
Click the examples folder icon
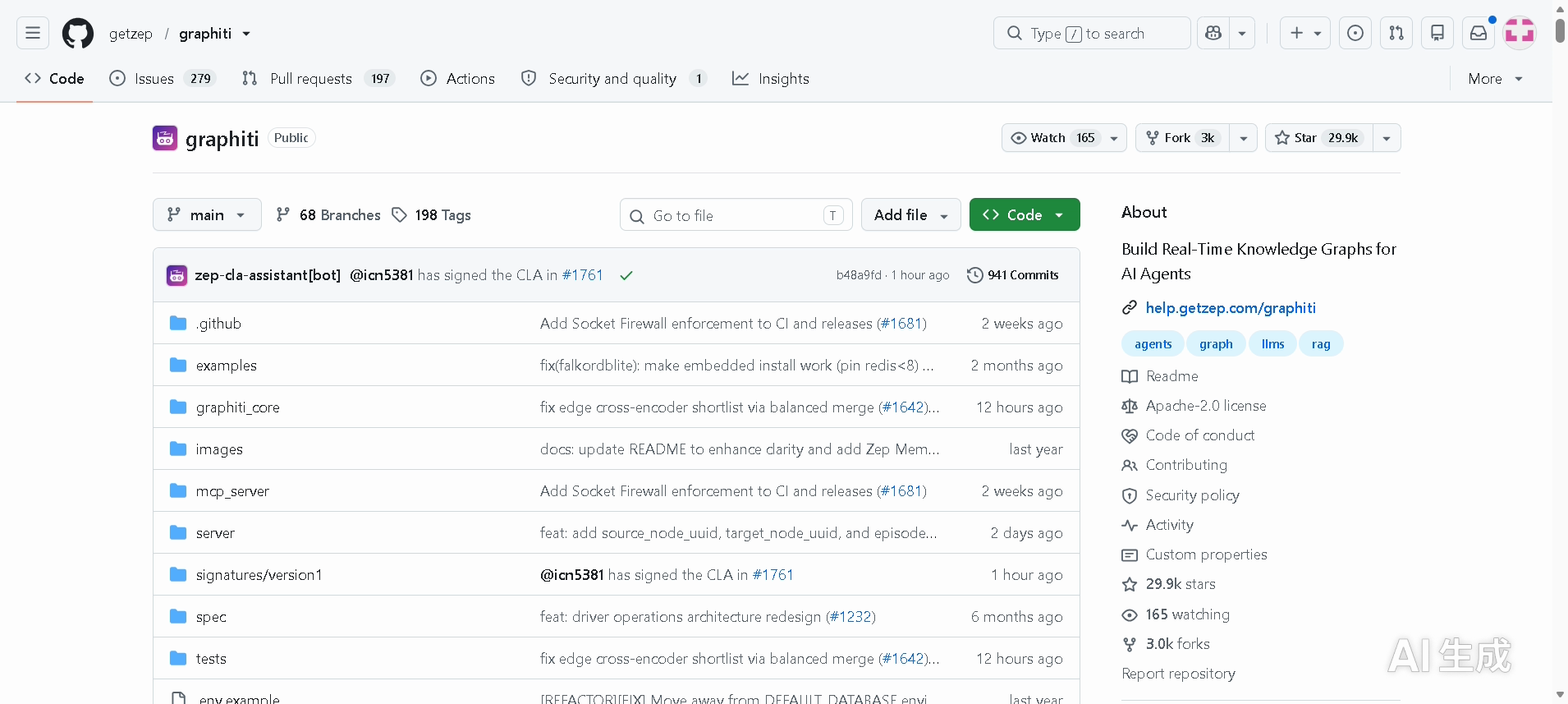178,365
